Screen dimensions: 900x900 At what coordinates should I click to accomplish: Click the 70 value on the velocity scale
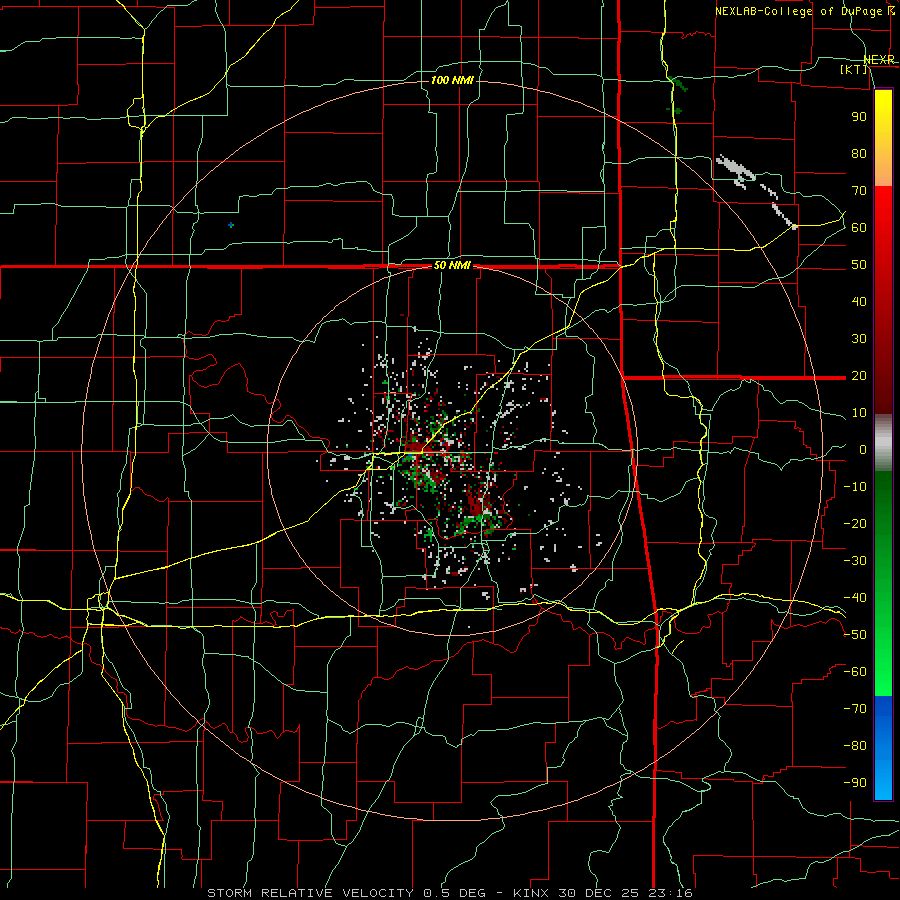tap(859, 191)
